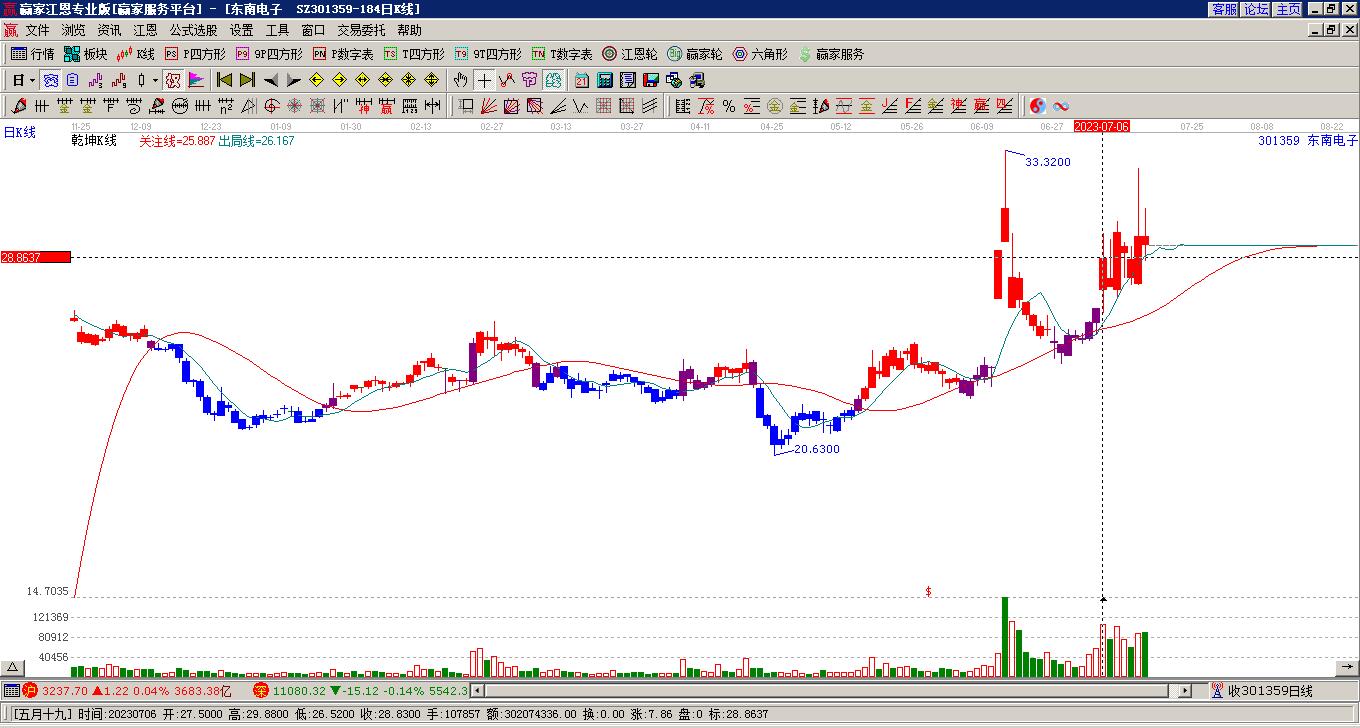Open the 板块 sector view
This screenshot has height=728, width=1360.
tap(86, 54)
